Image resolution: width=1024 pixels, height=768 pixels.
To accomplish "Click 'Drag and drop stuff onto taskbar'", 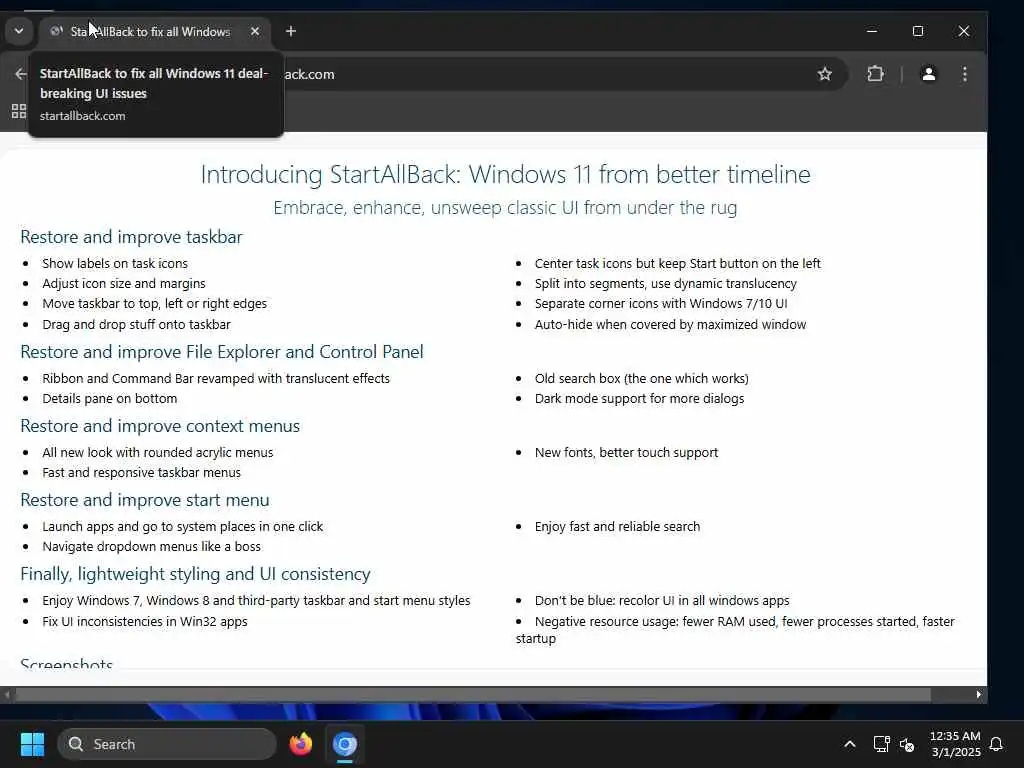I will (x=136, y=324).
